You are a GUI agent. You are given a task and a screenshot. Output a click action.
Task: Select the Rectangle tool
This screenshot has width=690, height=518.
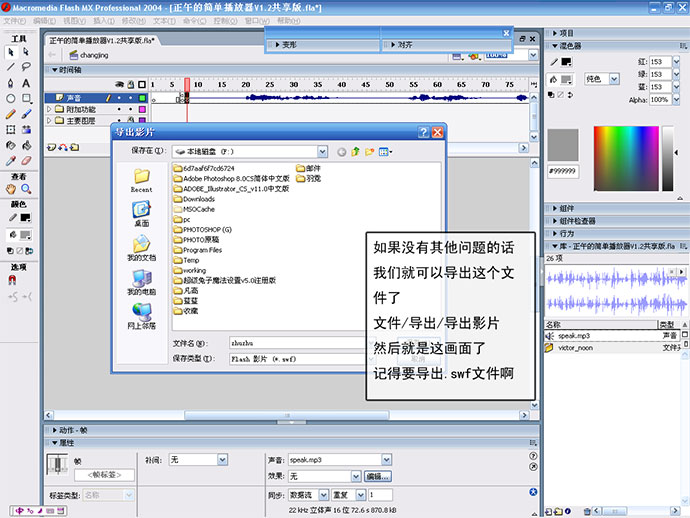click(x=26, y=99)
